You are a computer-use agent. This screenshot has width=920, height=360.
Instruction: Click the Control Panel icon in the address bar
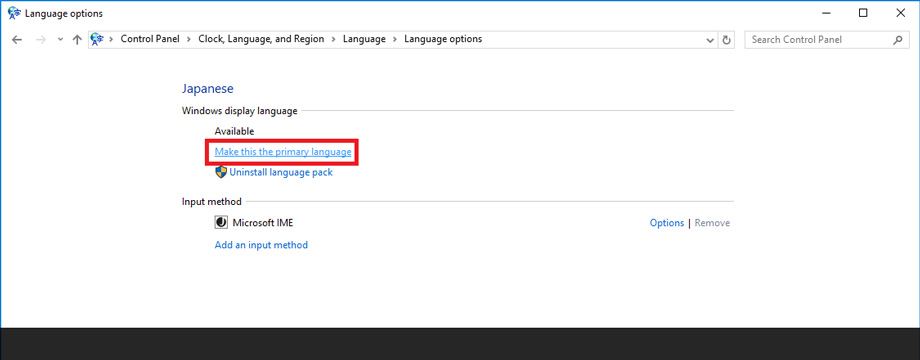click(x=97, y=39)
